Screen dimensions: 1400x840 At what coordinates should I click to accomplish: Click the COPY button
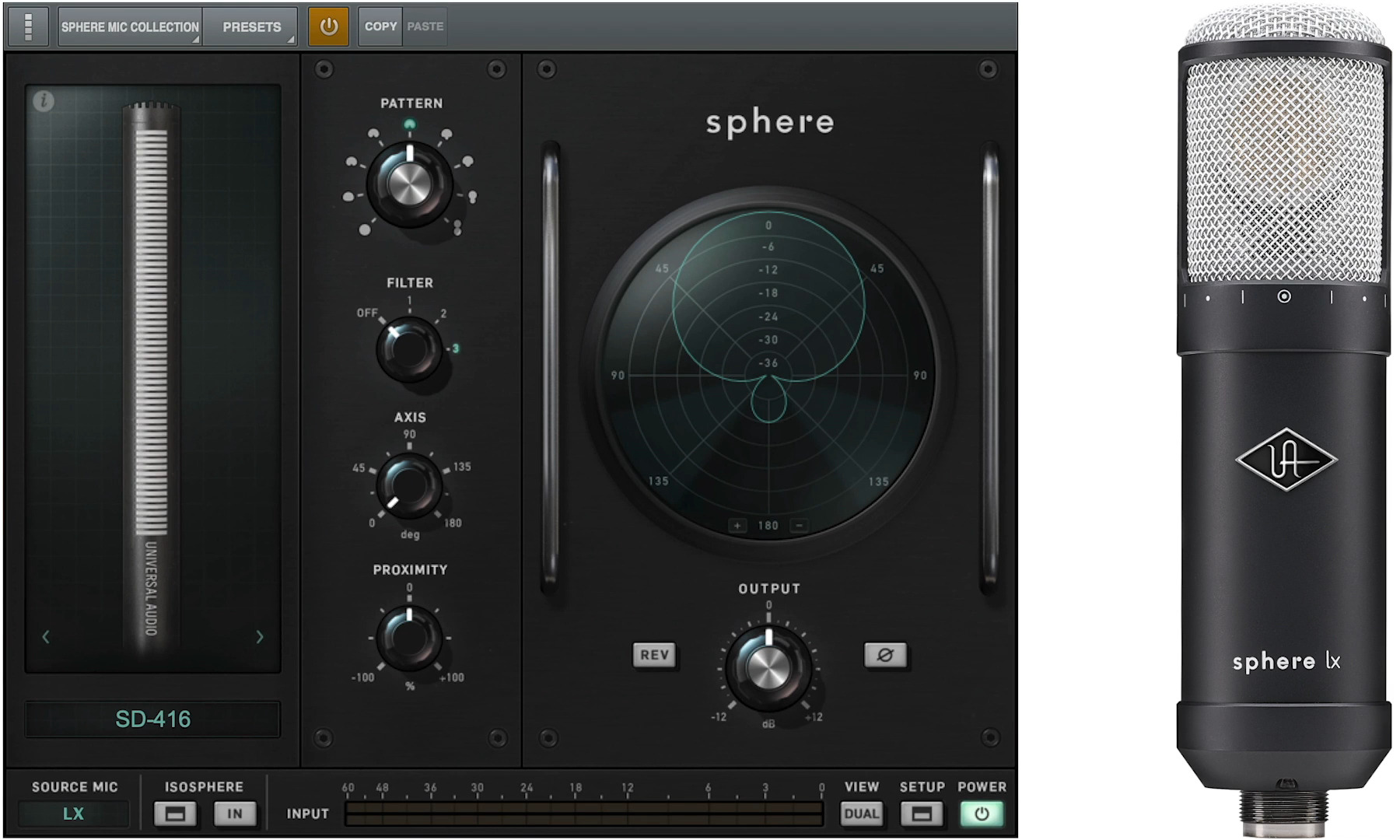pos(380,26)
